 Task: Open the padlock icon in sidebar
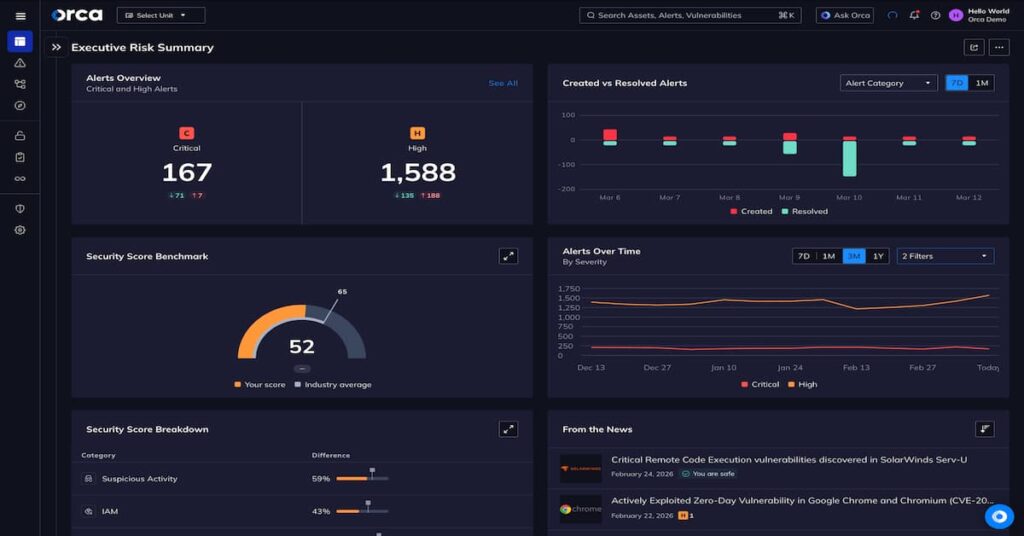[x=20, y=136]
